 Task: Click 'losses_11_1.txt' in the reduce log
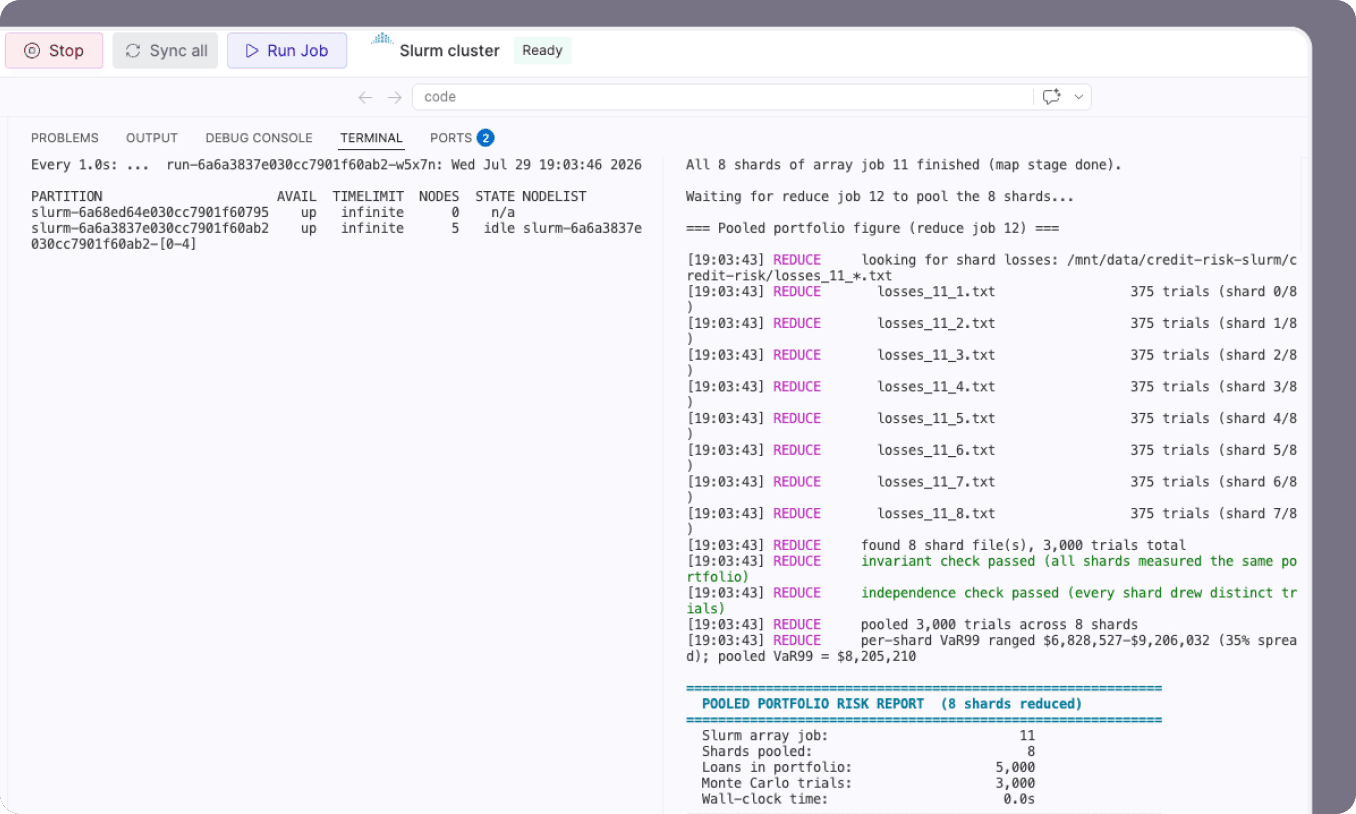click(x=936, y=292)
